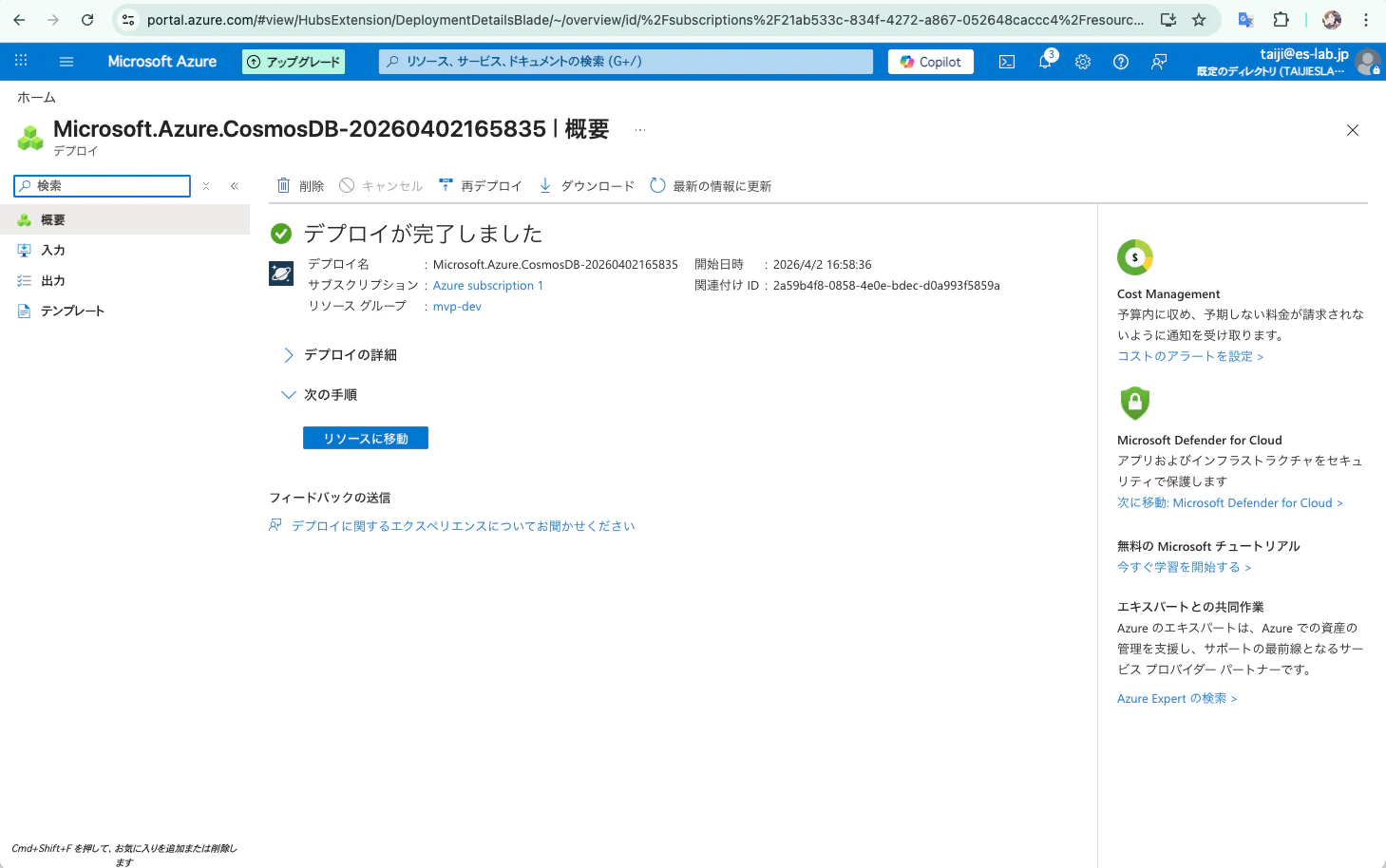Open portal settings gear icon
The image size is (1386, 868).
1083,62
